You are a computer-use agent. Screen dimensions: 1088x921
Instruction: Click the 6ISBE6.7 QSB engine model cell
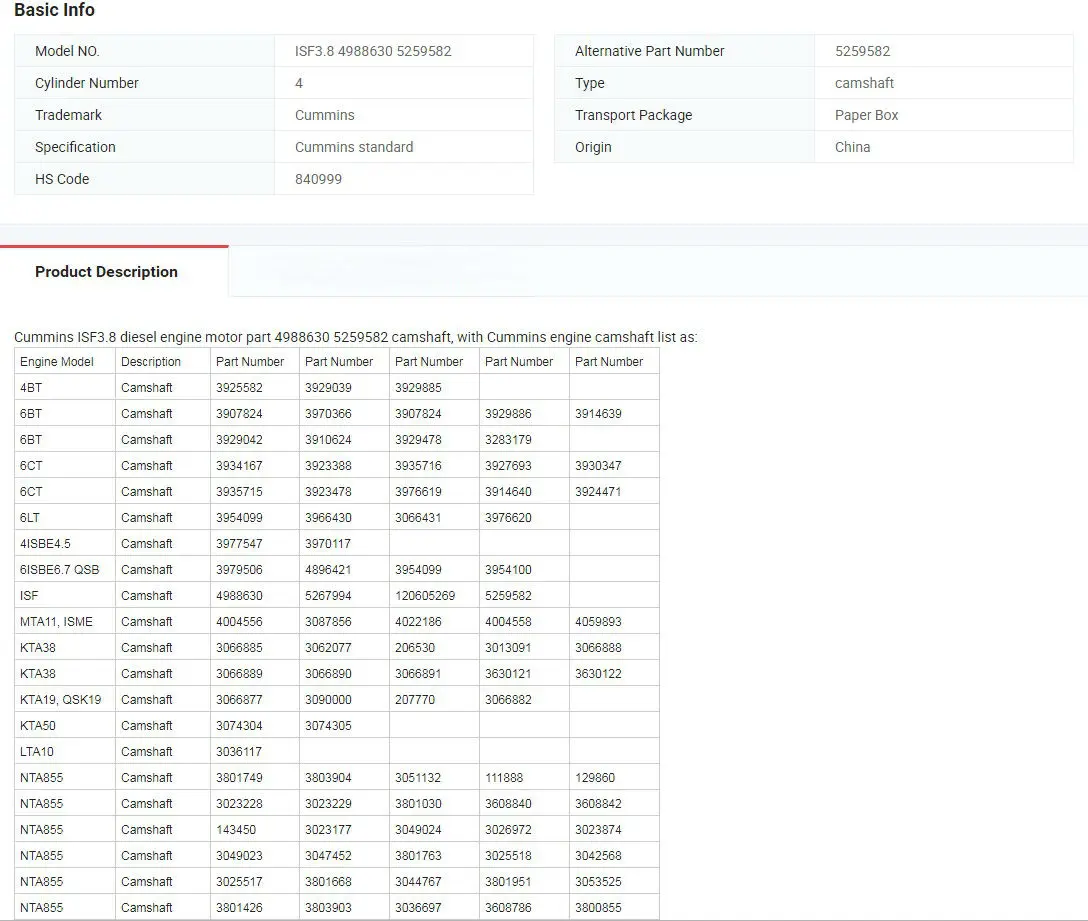point(59,570)
